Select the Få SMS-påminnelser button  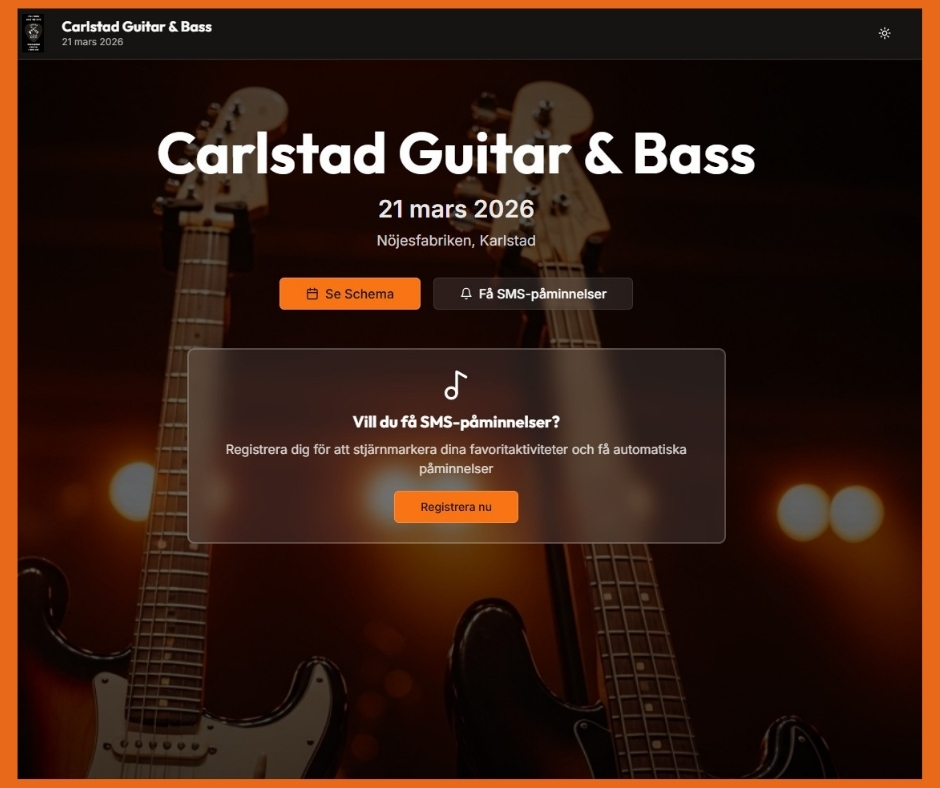(532, 294)
